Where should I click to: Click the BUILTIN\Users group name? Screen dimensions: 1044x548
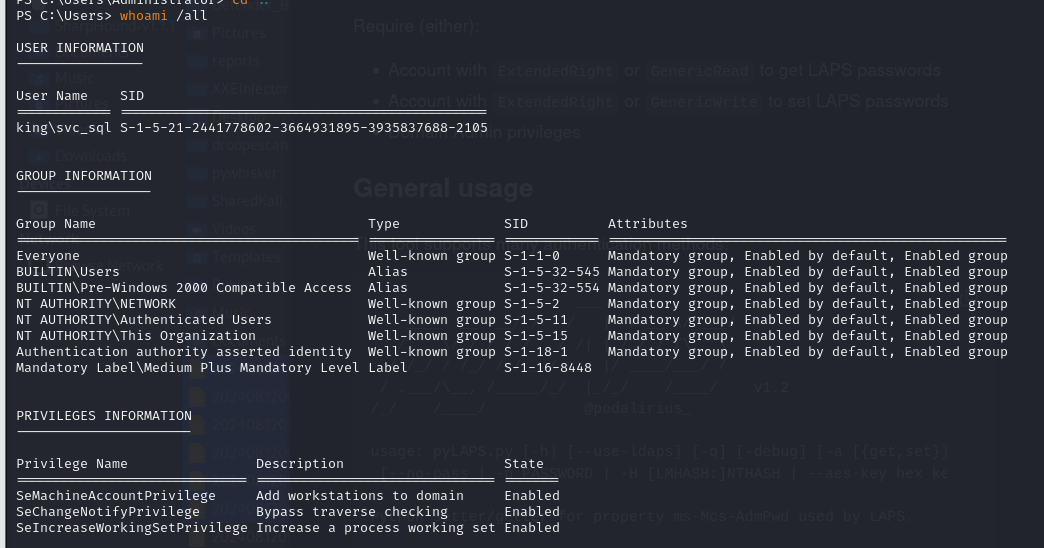pyautogui.click(x=68, y=272)
